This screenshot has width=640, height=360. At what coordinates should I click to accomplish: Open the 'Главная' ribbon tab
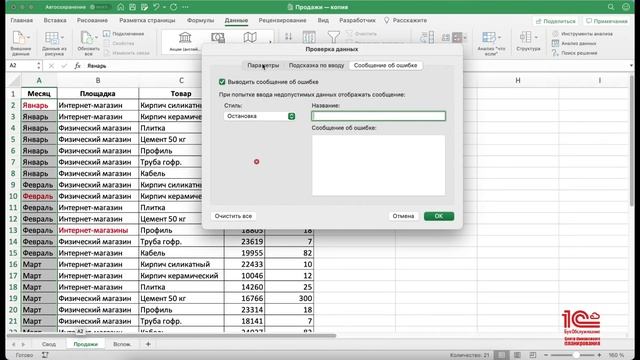click(22, 20)
